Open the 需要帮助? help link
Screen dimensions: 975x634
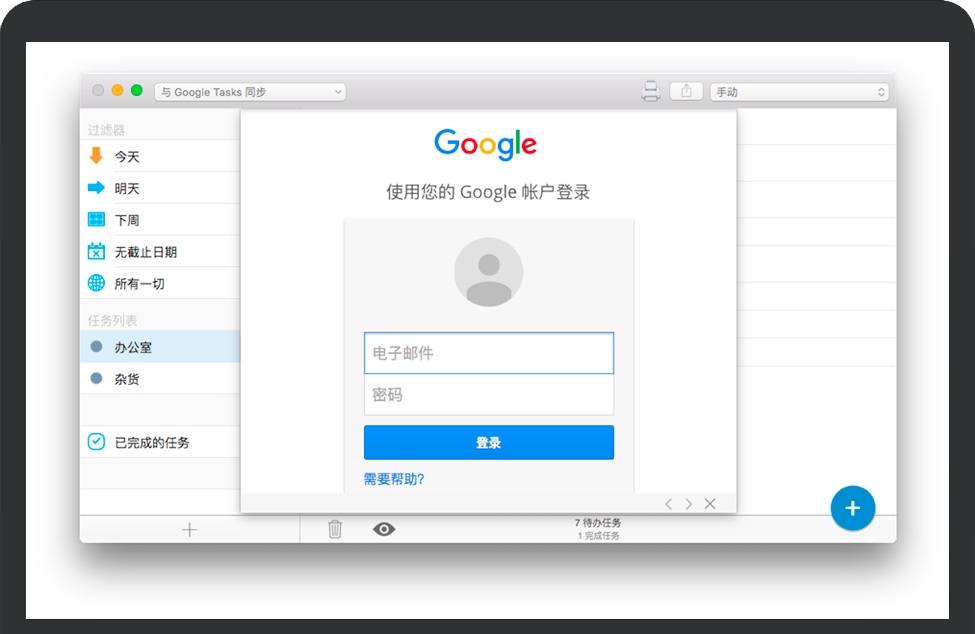pos(394,479)
